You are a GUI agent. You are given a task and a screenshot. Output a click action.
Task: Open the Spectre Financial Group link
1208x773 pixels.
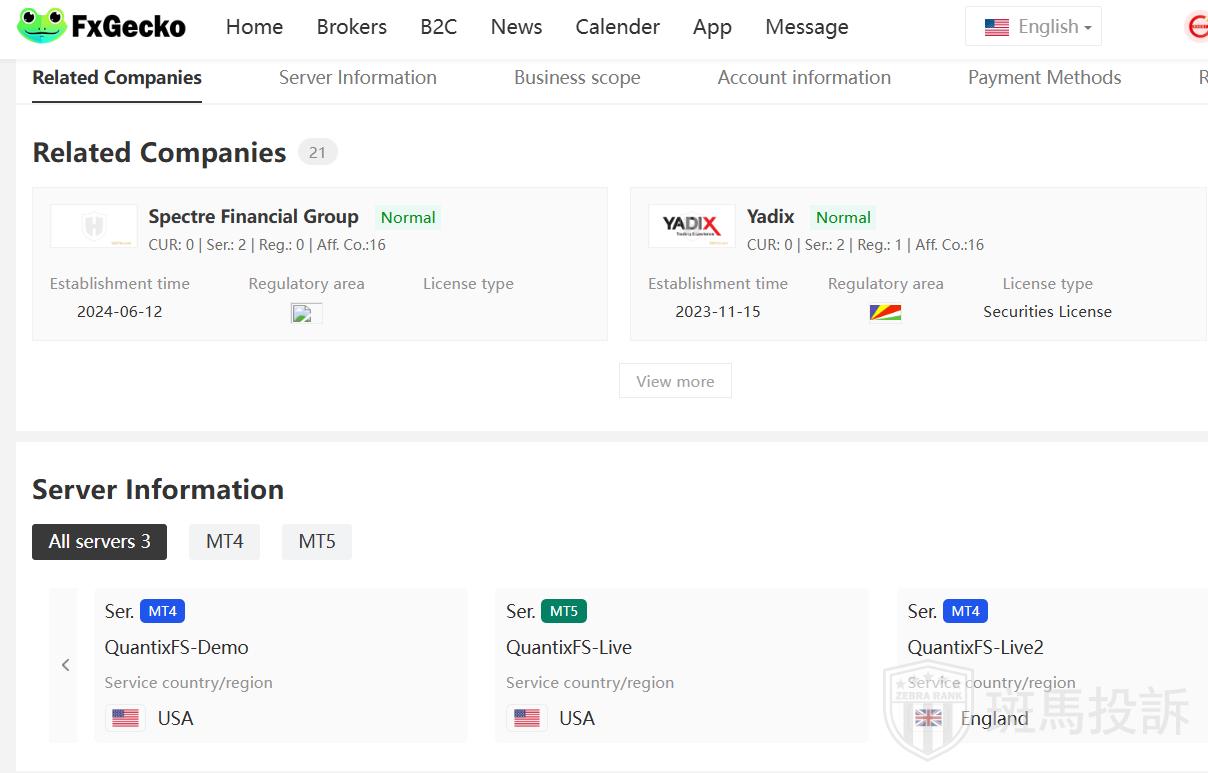[x=253, y=216]
